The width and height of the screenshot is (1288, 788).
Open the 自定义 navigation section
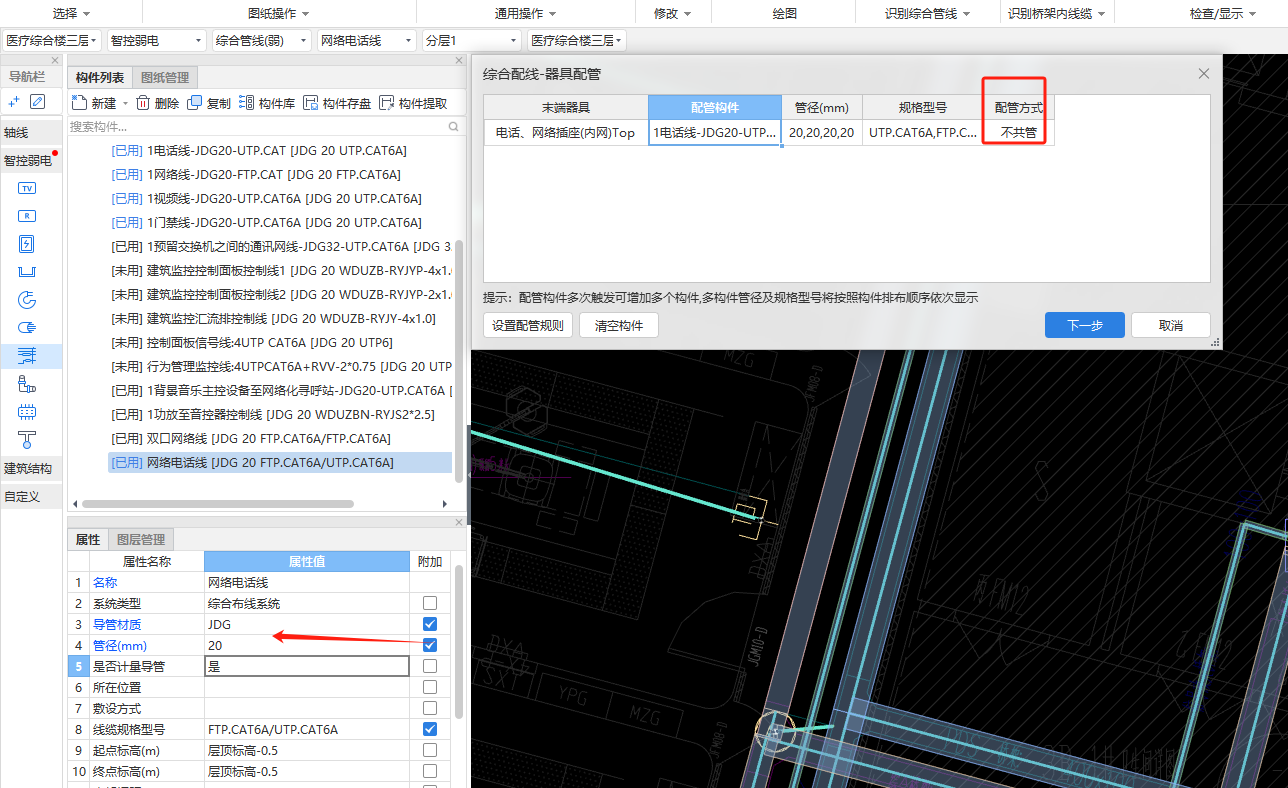click(x=30, y=496)
